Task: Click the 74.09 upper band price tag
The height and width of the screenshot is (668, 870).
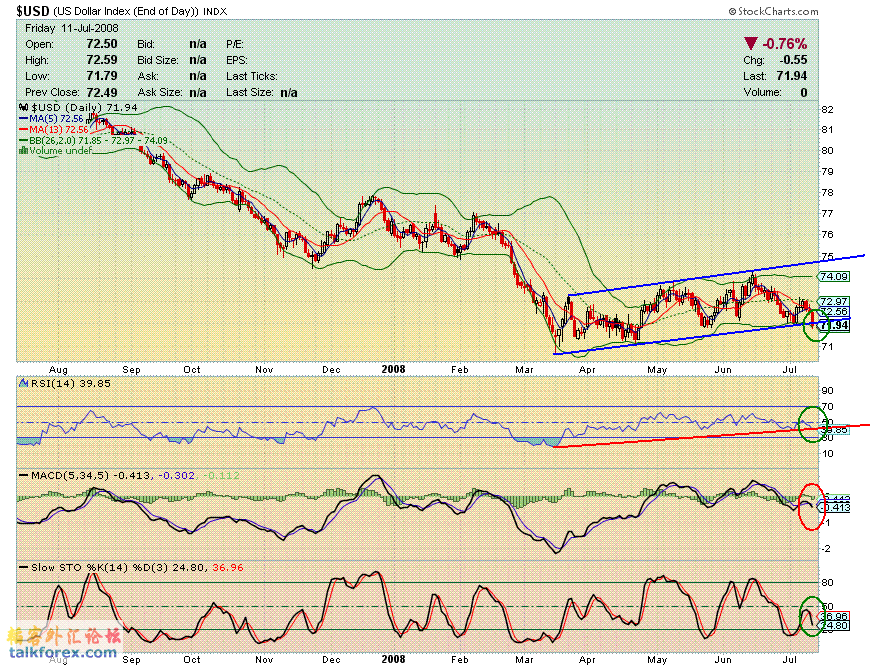Action: 833,276
